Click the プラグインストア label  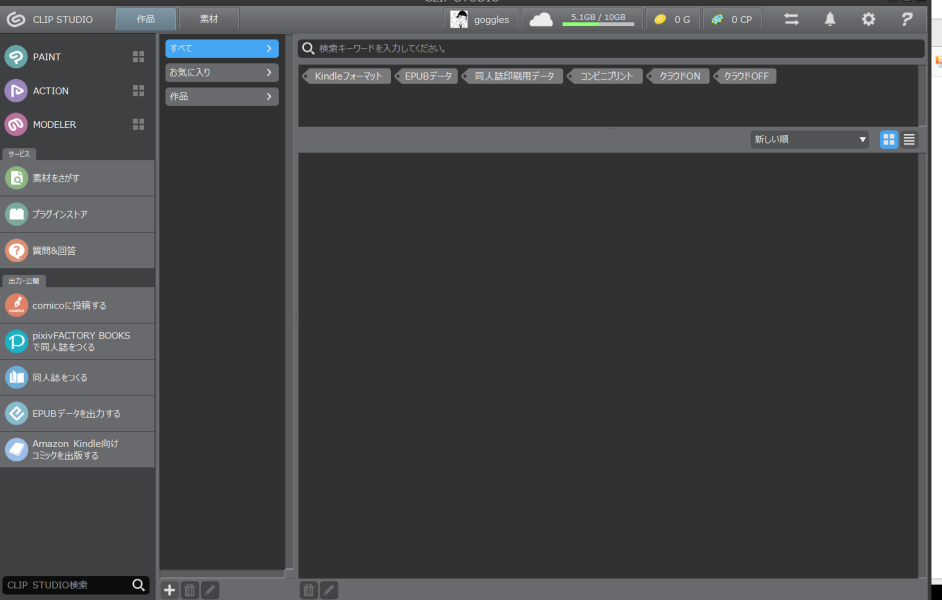(x=60, y=214)
